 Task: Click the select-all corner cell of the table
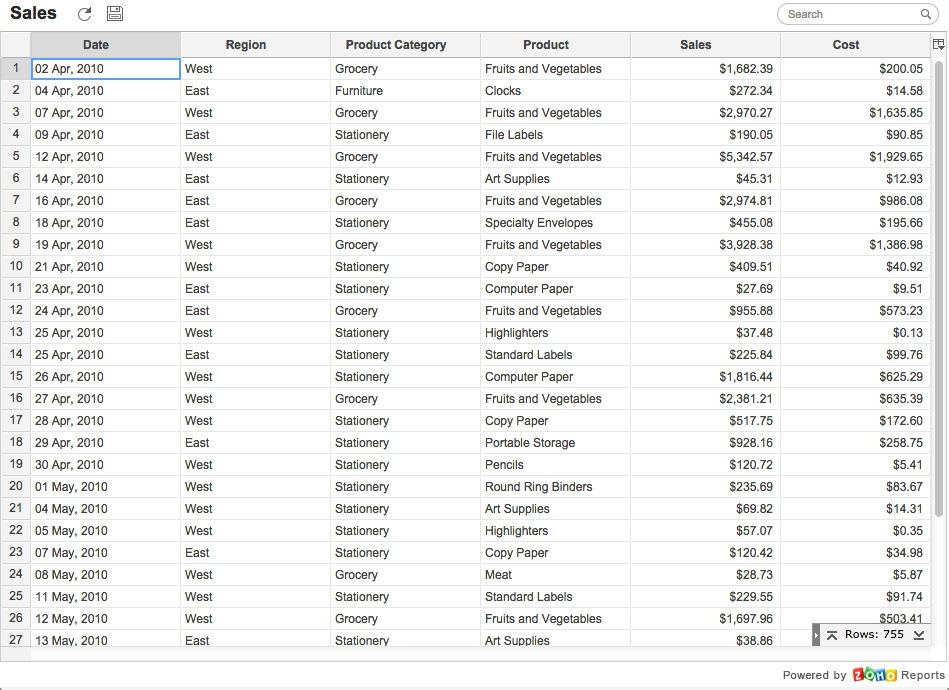pos(16,45)
